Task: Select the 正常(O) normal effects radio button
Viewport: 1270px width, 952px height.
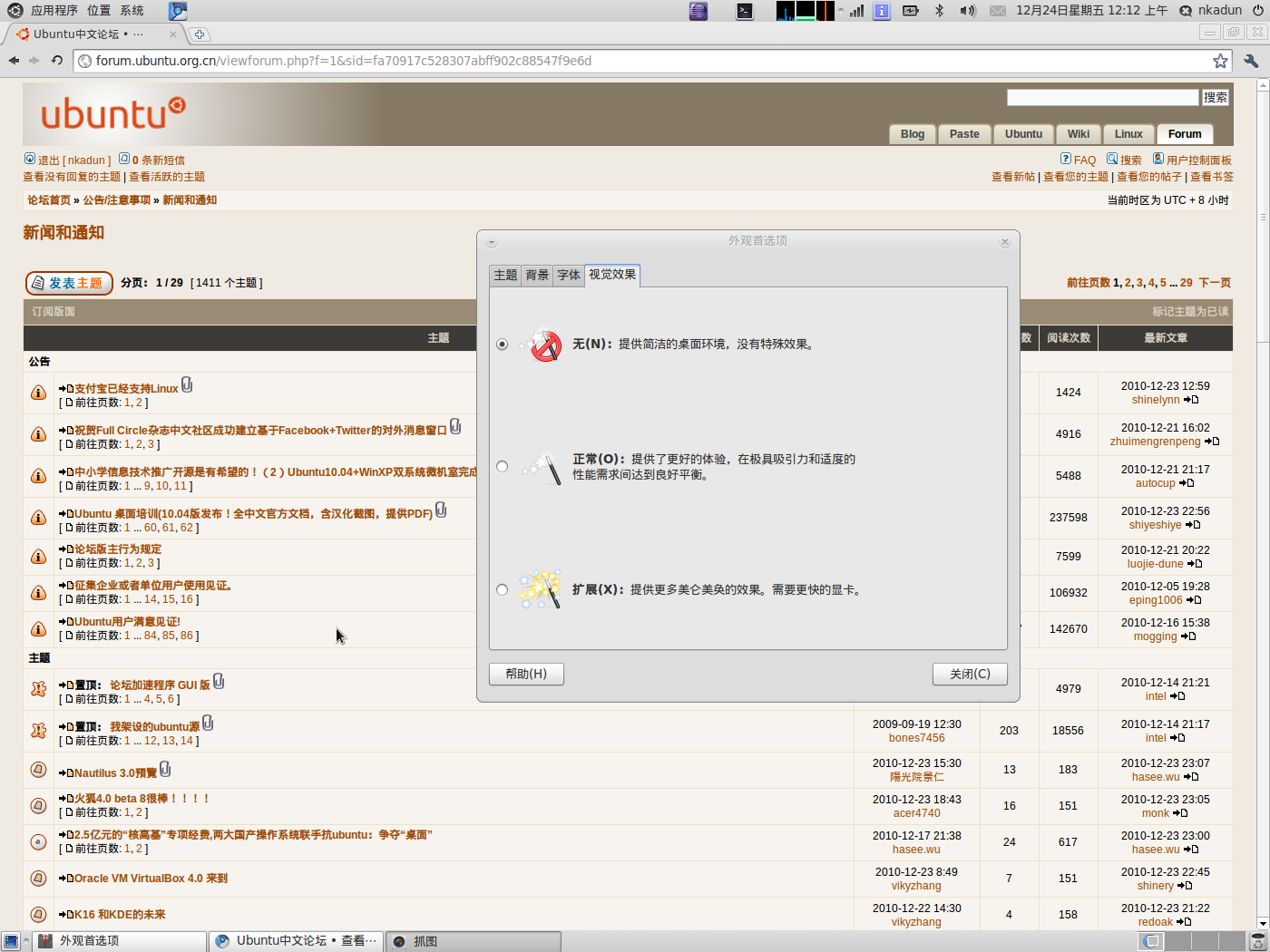Action: point(503,467)
